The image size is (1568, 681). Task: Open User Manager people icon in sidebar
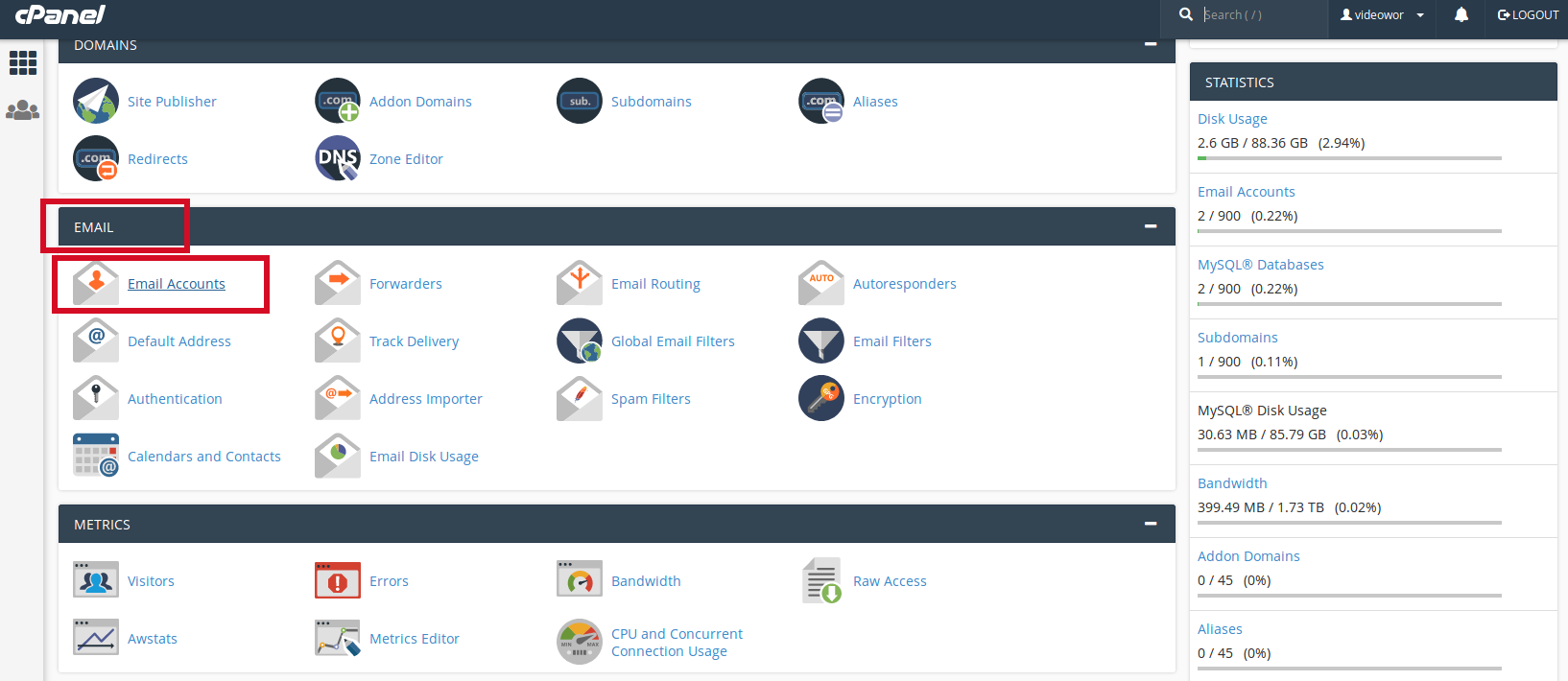[x=23, y=110]
